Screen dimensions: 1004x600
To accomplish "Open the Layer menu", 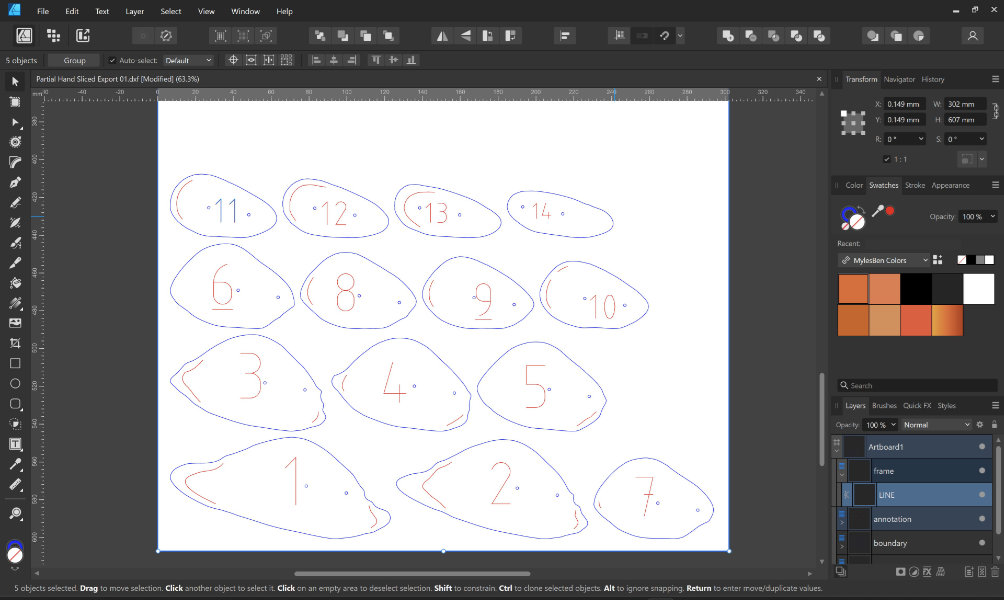I will [x=134, y=11].
